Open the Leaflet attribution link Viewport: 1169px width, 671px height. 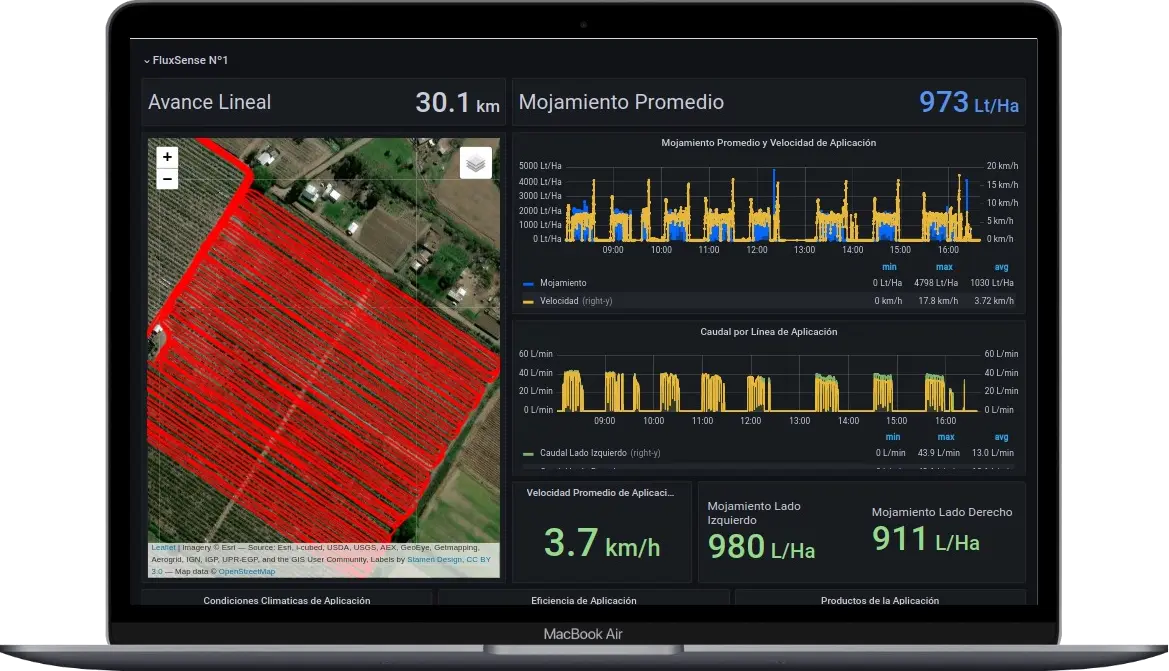pos(163,547)
